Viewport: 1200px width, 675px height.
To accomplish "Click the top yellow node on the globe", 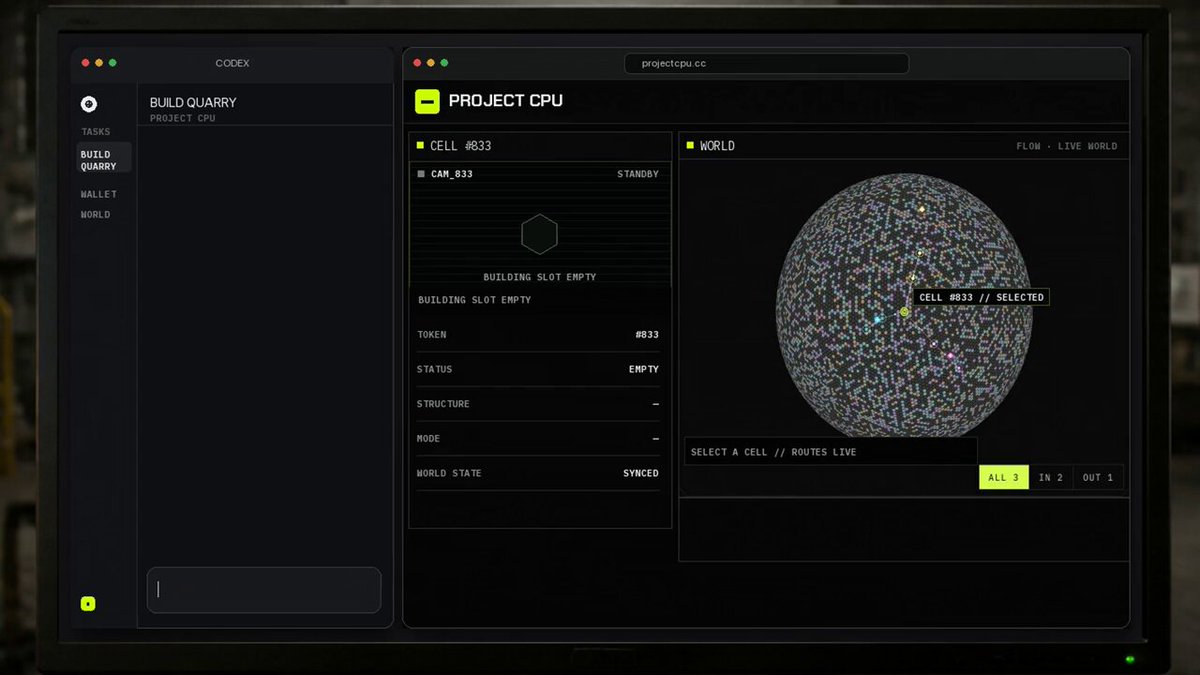I will pyautogui.click(x=922, y=210).
